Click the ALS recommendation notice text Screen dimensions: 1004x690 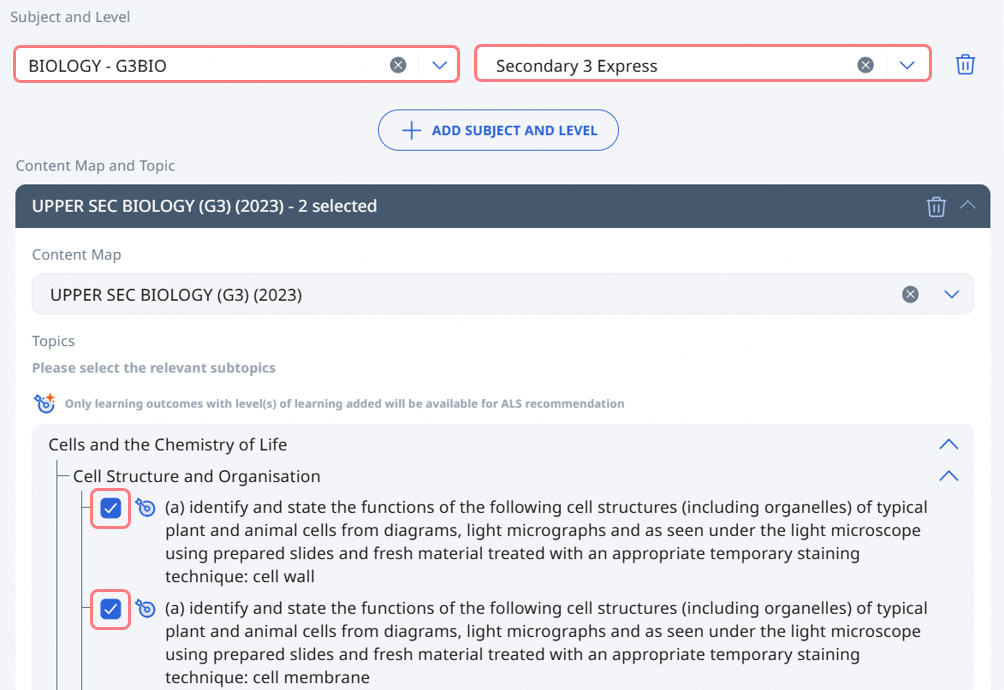tap(344, 404)
